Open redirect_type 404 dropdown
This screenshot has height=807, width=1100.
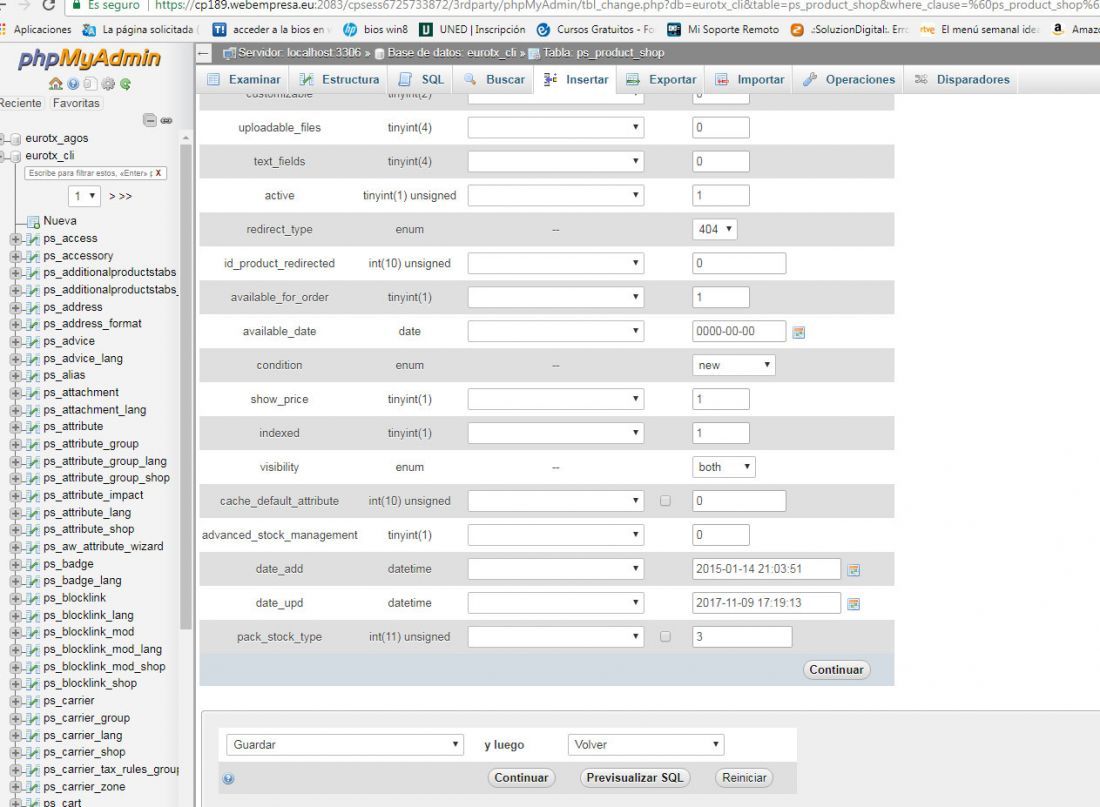point(714,229)
